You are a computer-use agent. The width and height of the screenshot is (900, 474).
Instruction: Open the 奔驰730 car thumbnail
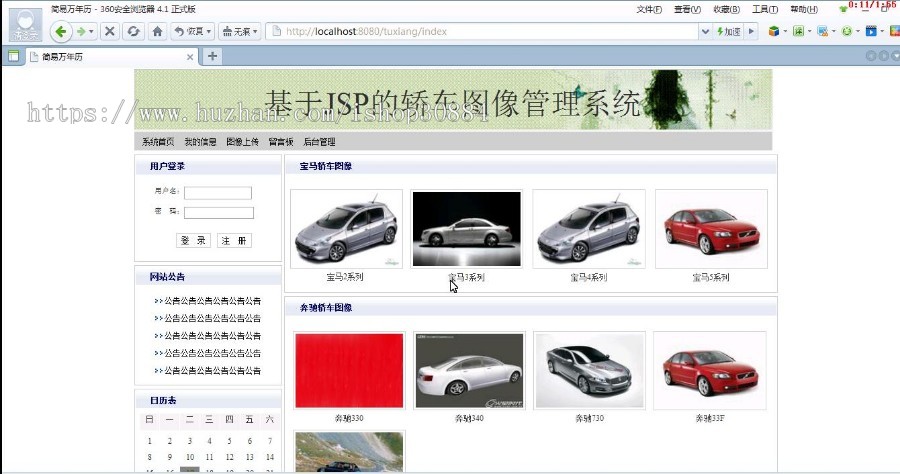(589, 371)
